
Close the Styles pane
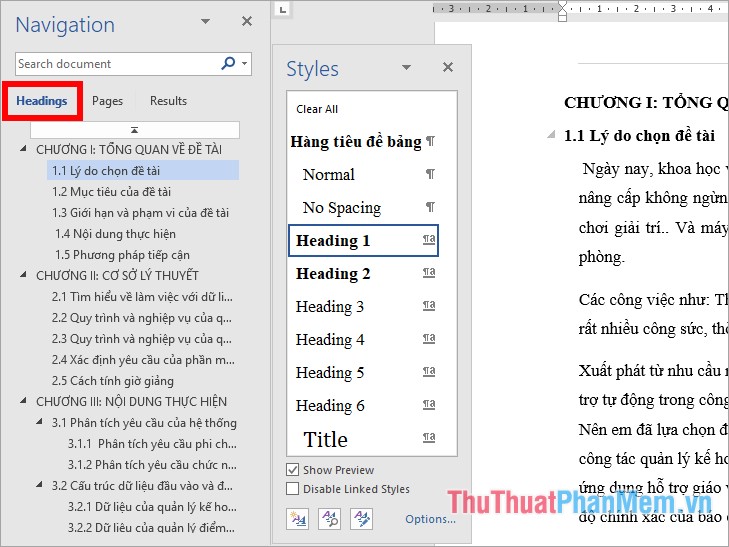[448, 67]
